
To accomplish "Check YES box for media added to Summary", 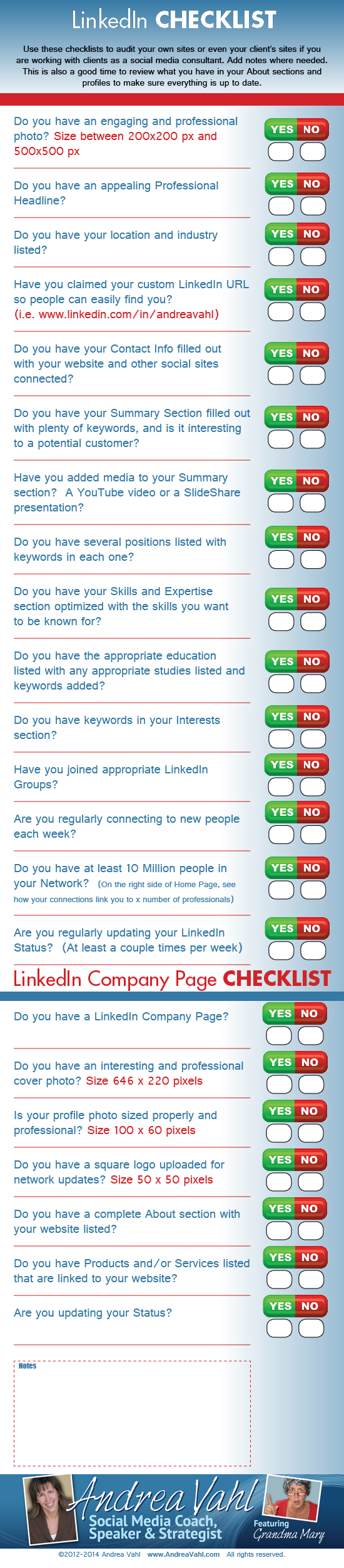I will [x=280, y=503].
